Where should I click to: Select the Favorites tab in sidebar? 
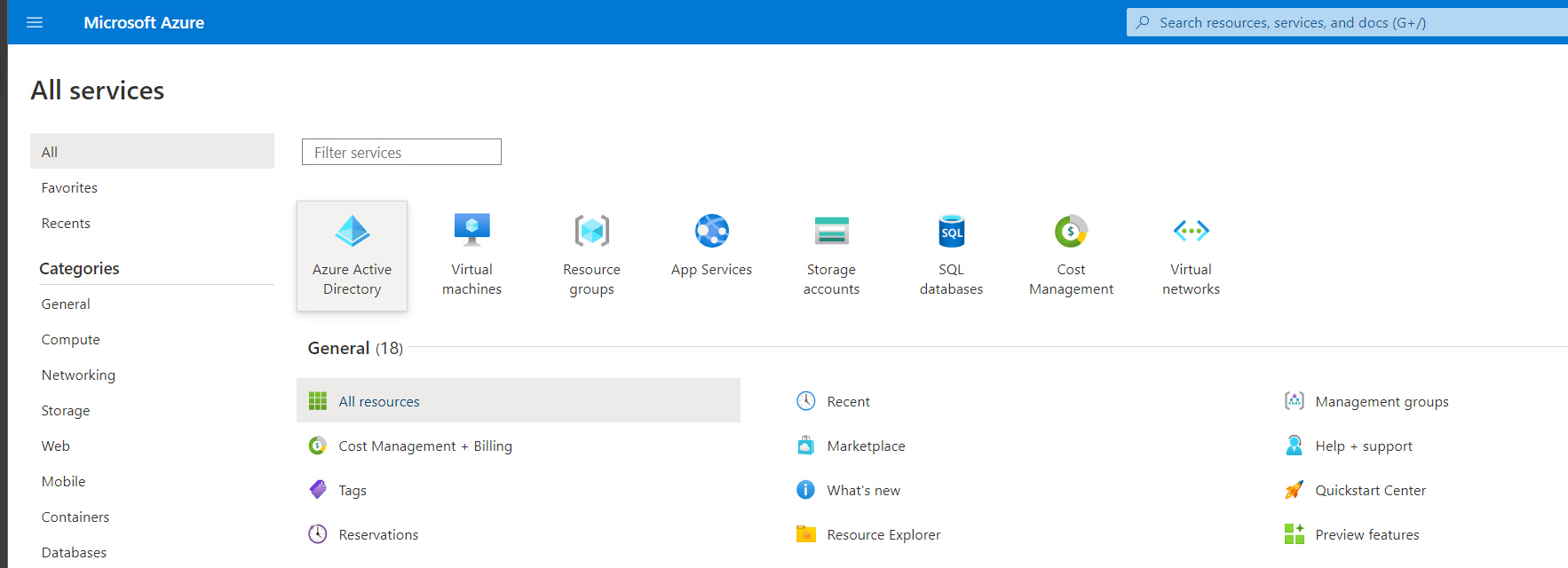69,188
